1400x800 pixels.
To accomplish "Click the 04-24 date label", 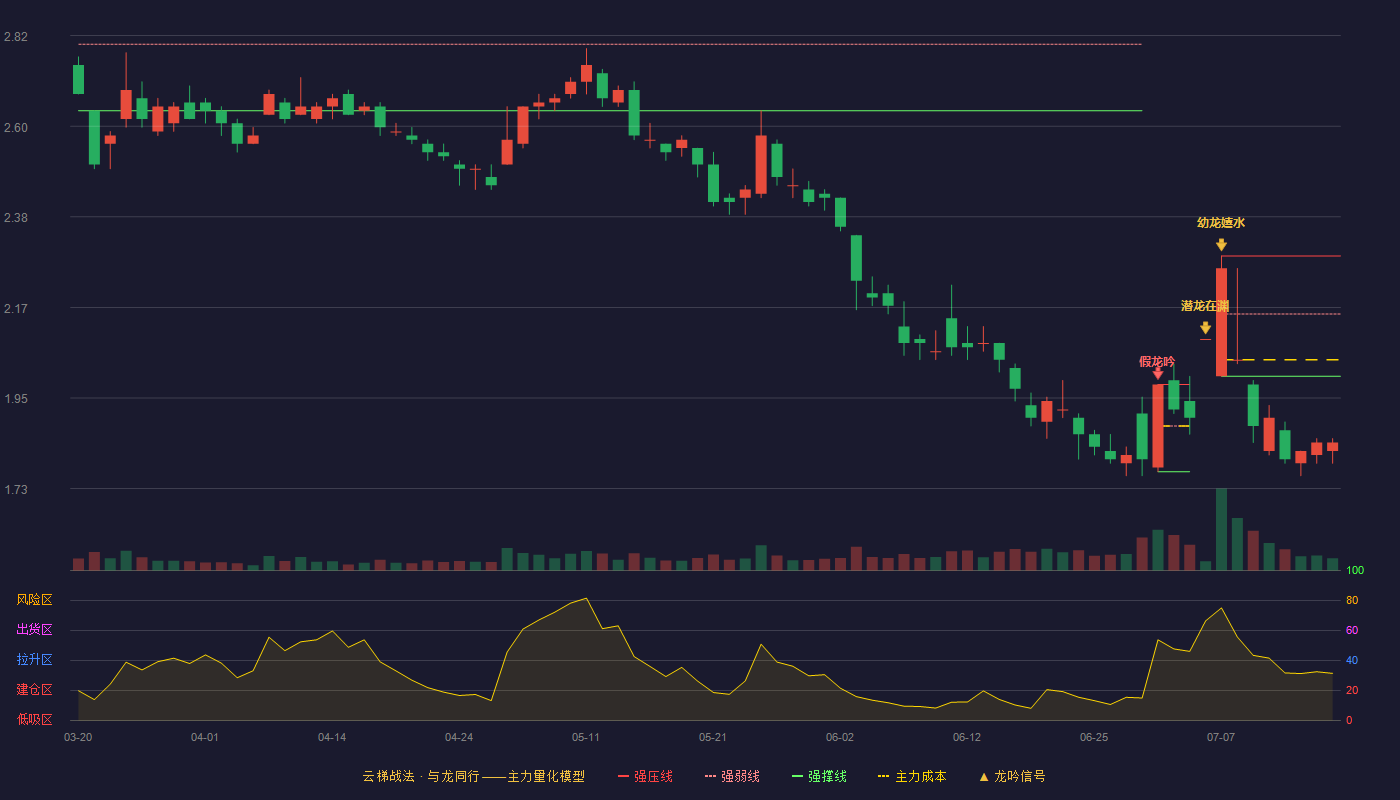I will click(459, 737).
